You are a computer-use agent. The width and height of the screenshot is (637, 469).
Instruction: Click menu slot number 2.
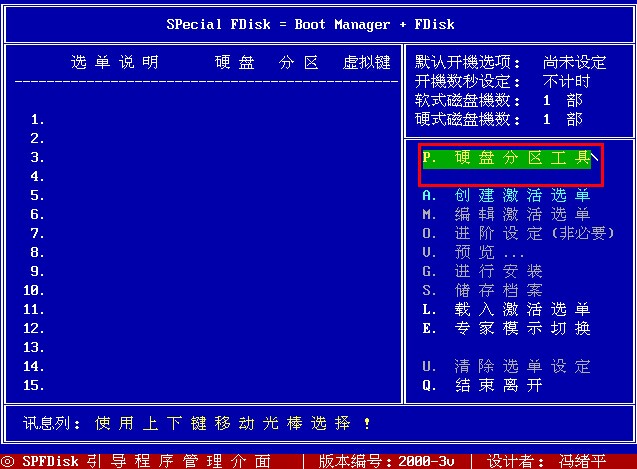coord(37,139)
